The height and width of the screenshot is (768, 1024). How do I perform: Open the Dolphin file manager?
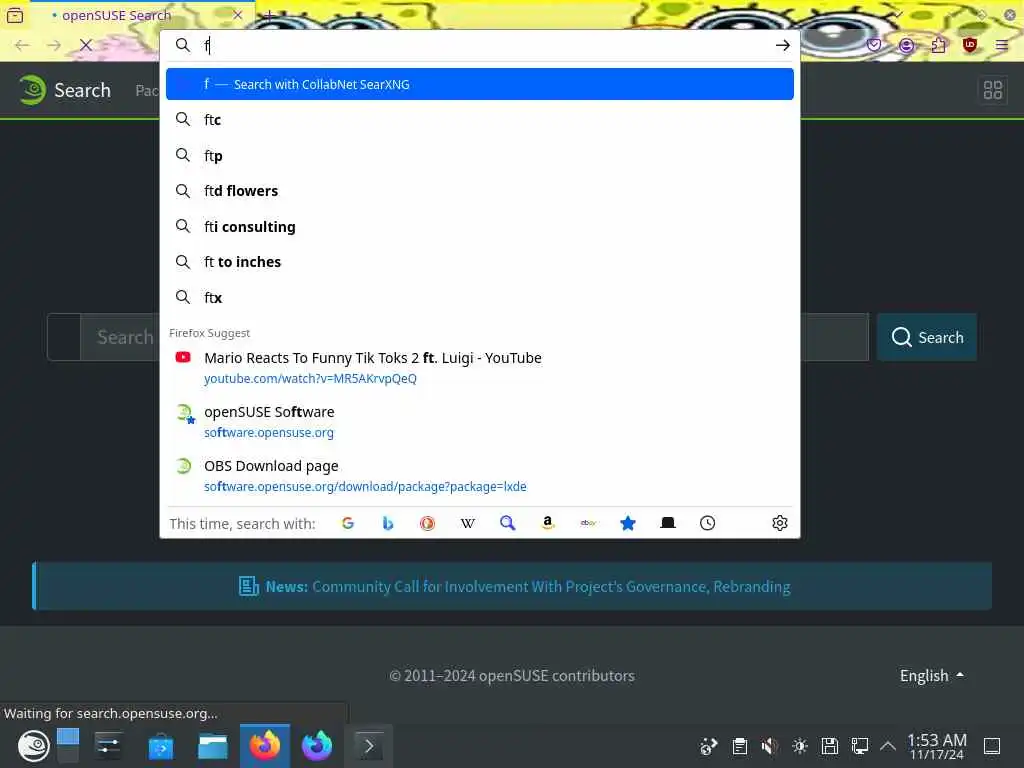coord(212,746)
